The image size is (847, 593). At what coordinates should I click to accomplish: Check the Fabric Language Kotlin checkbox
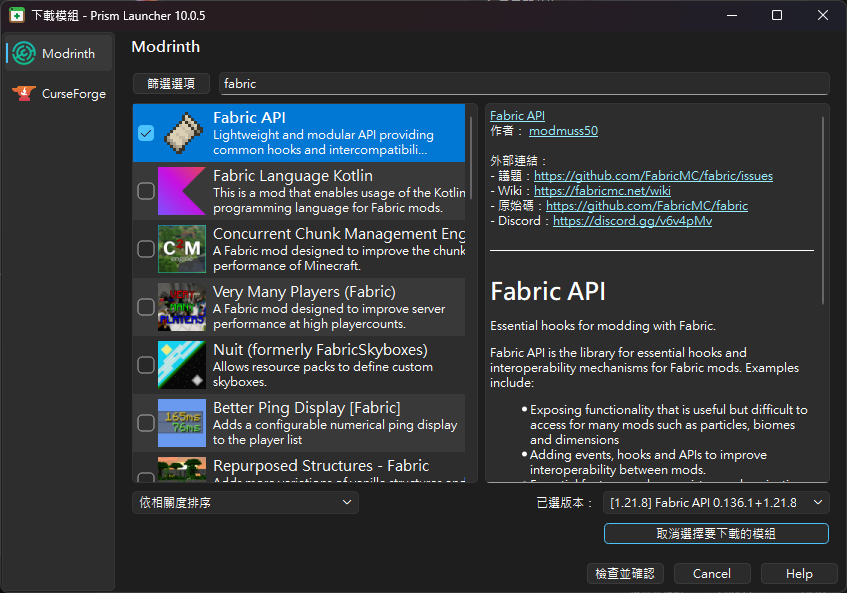pos(146,191)
